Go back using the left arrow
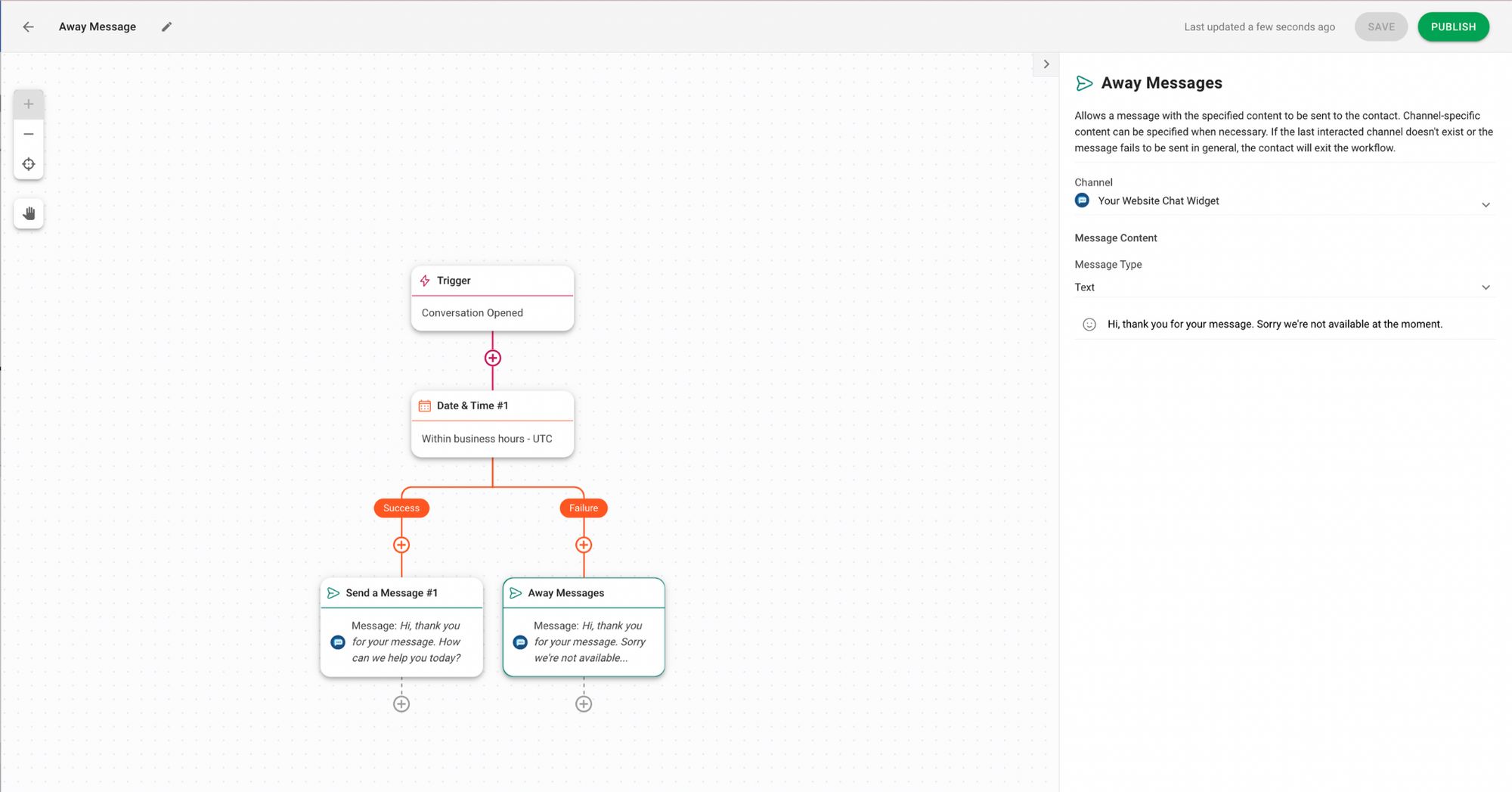The width and height of the screenshot is (1512, 792). [28, 26]
